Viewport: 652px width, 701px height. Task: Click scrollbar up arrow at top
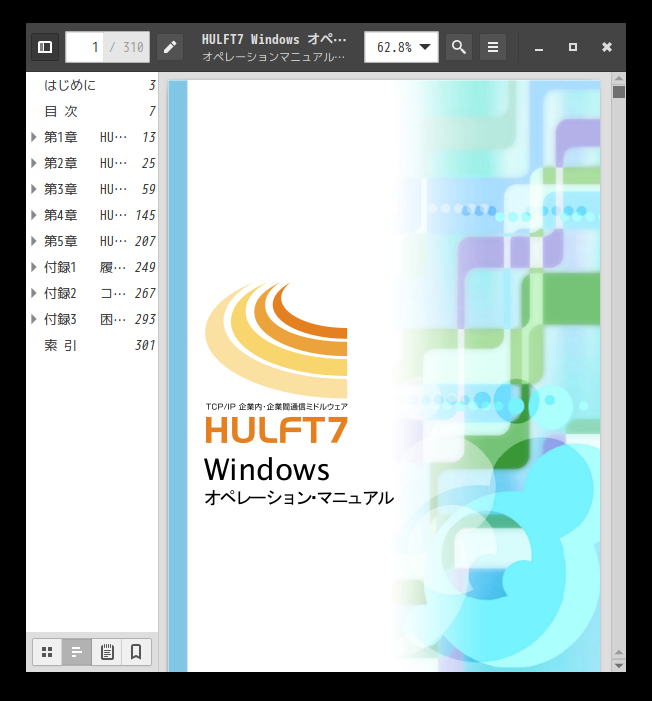coord(619,78)
